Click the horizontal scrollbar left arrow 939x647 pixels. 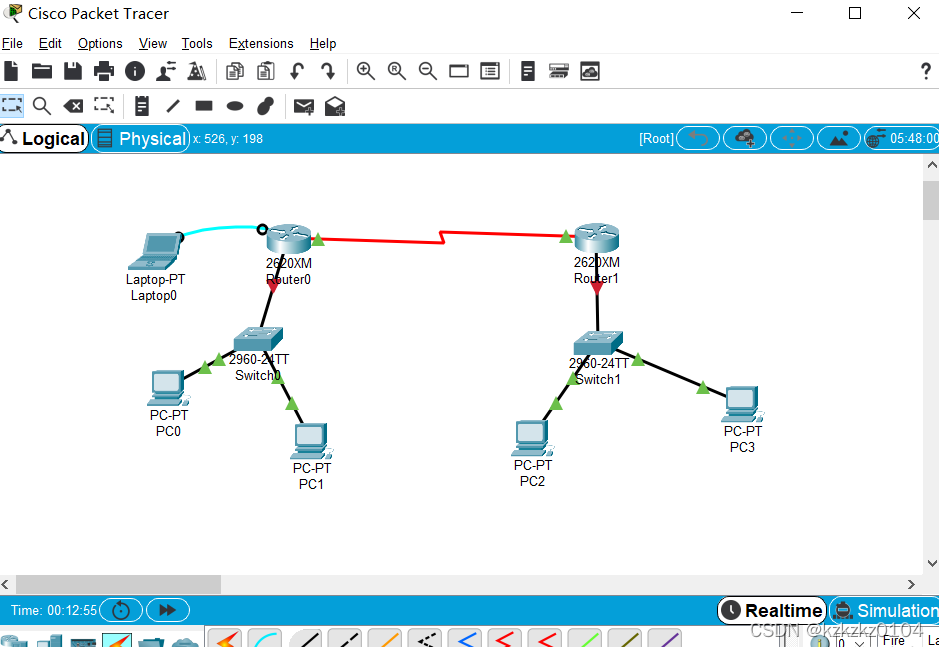5,584
